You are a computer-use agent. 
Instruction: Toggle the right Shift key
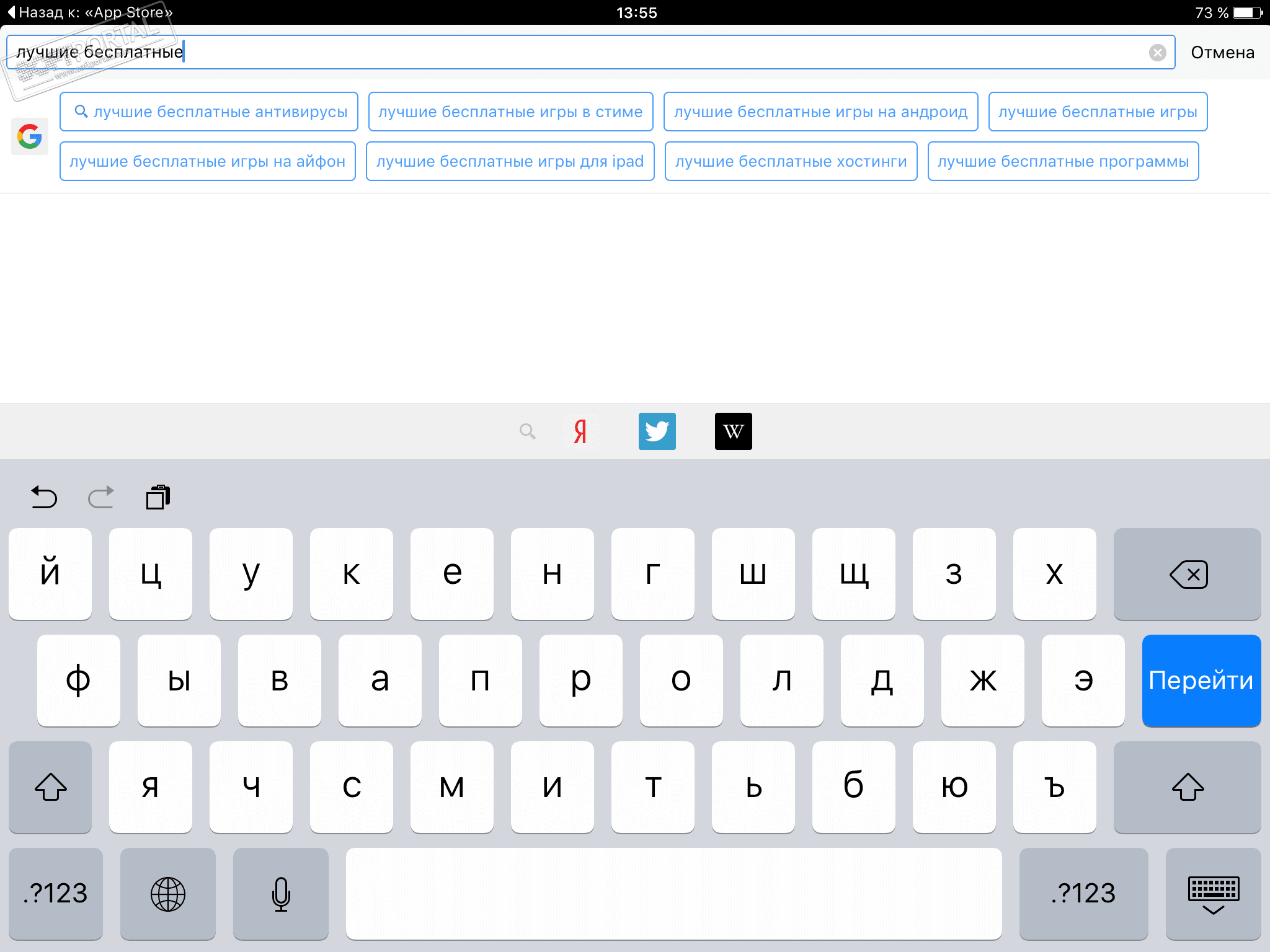[x=1188, y=787]
